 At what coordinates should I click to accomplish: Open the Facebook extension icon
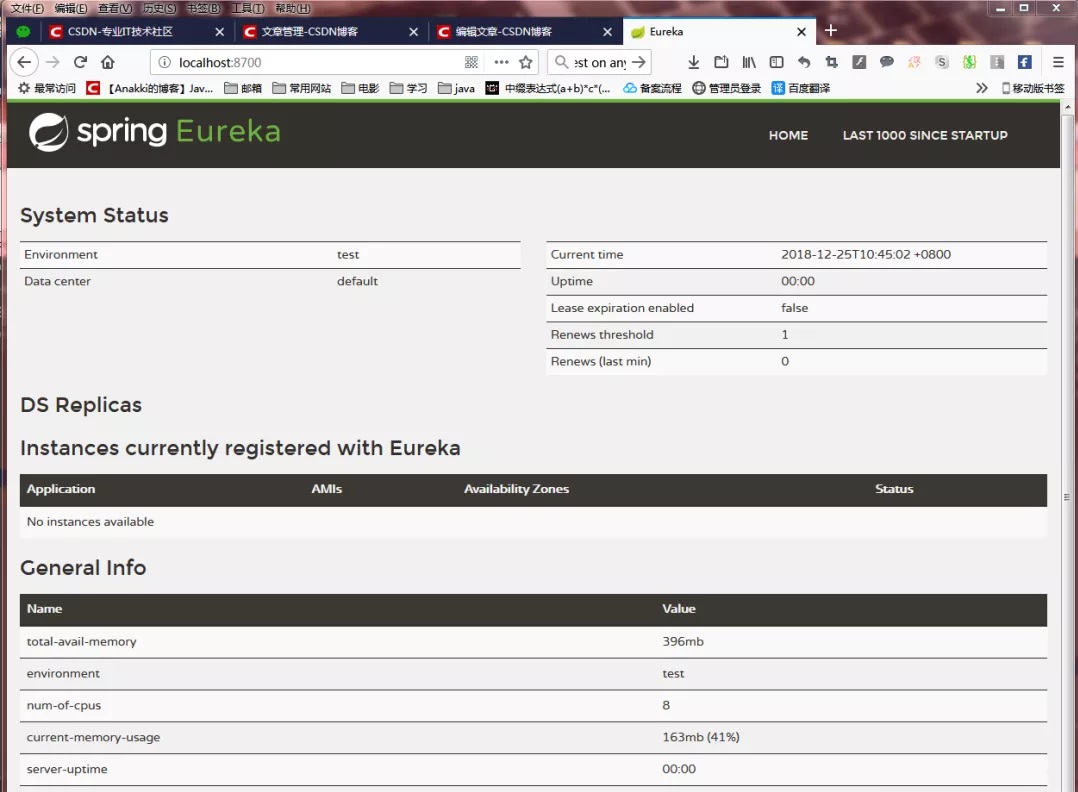(x=1024, y=63)
